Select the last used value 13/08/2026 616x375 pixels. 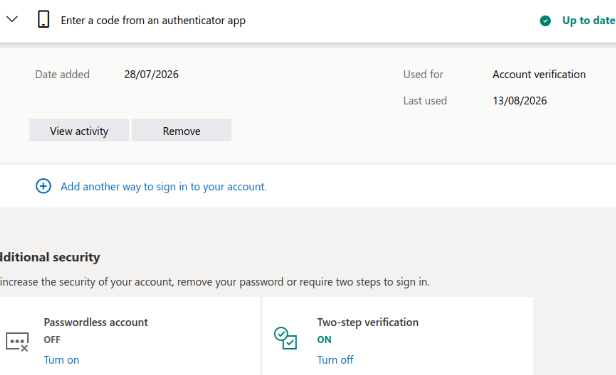(x=520, y=101)
